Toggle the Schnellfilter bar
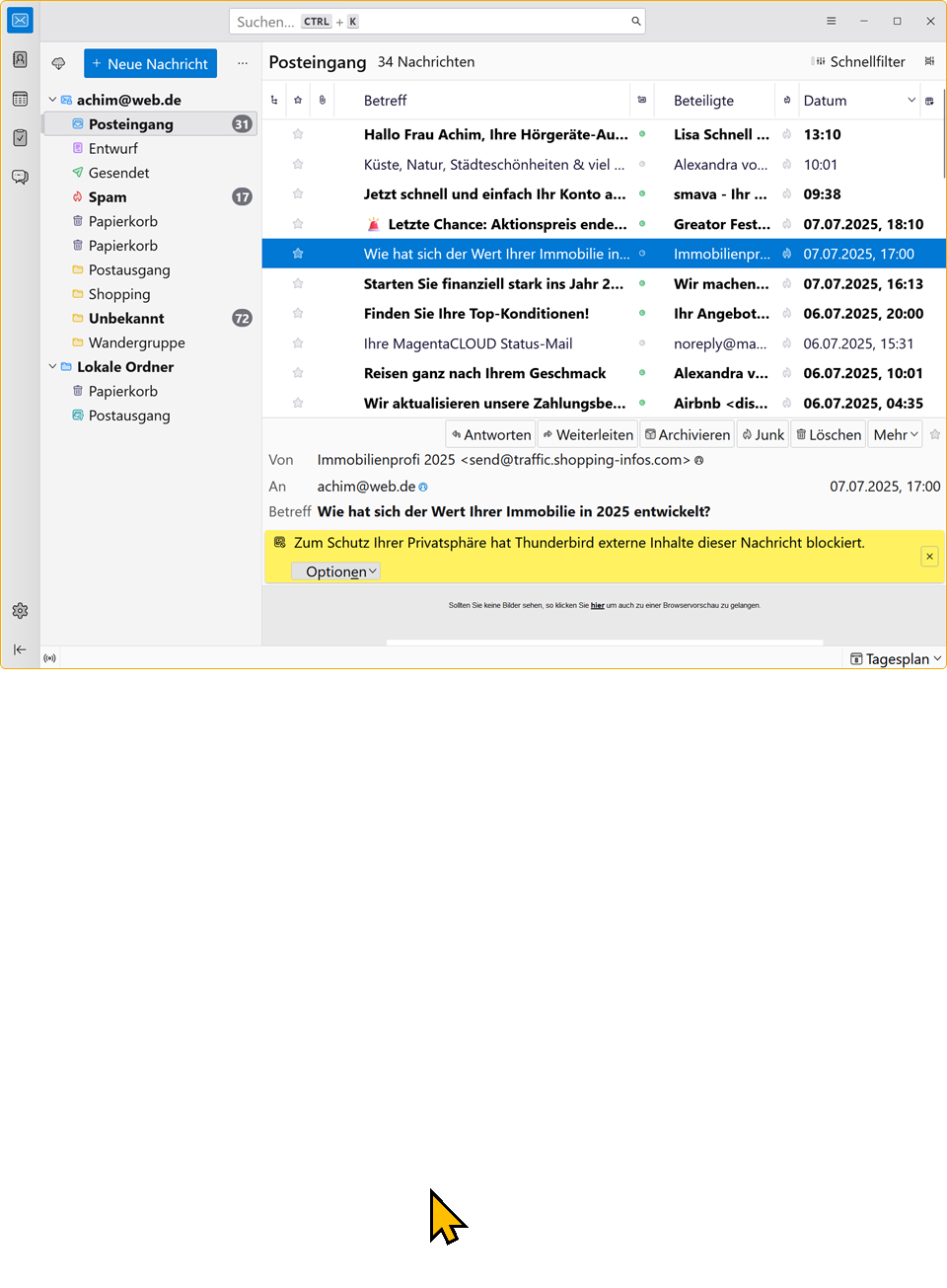 click(858, 61)
